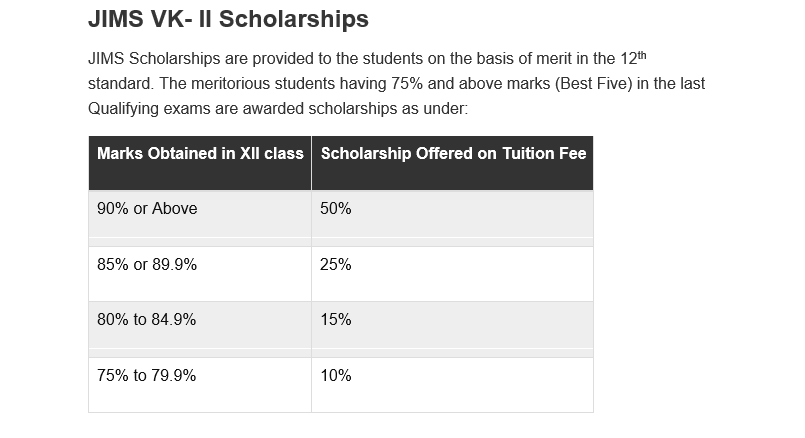
Task: Click the Marks Obtained in XII class header
Action: coord(200,154)
